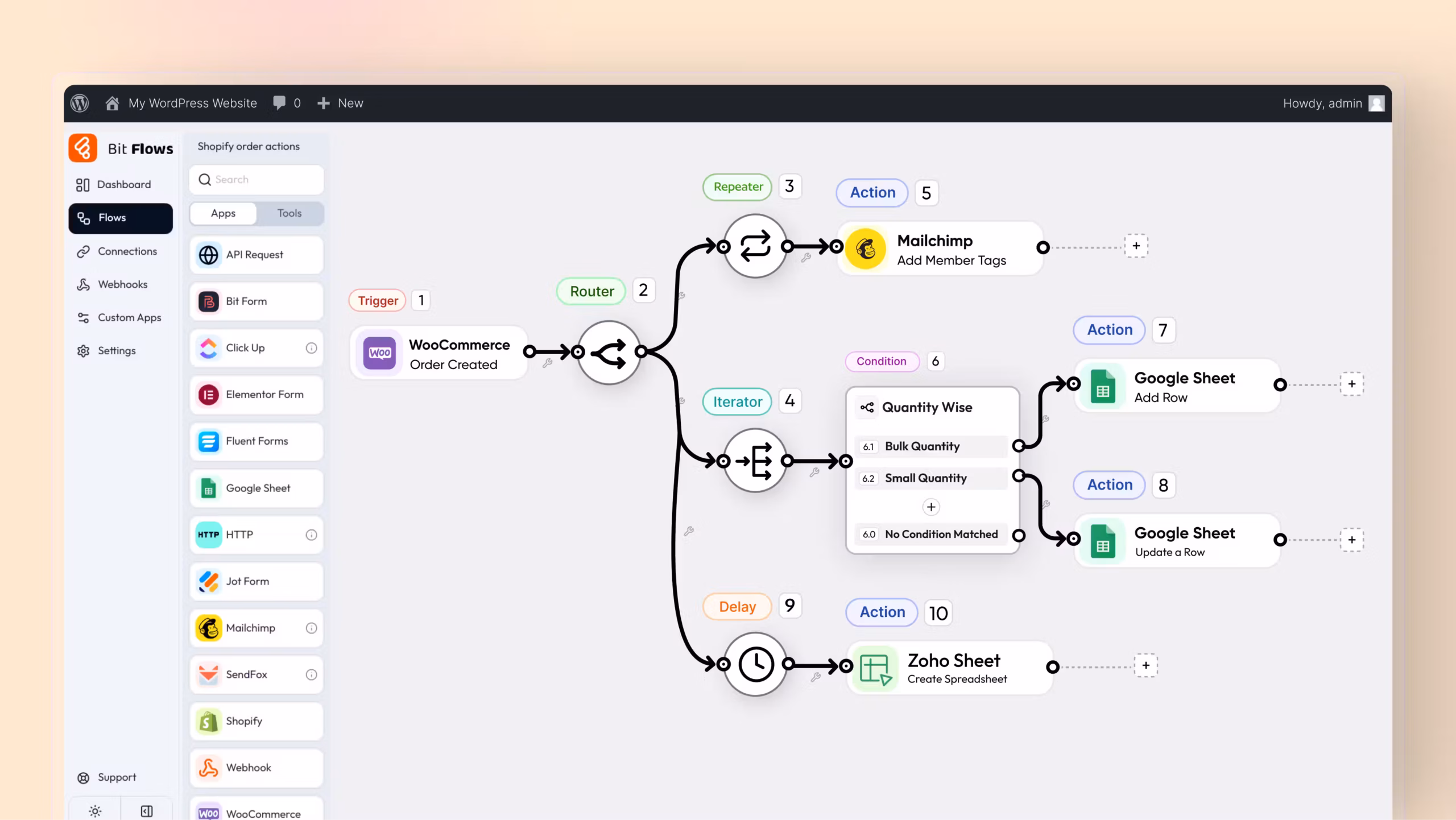The width and height of the screenshot is (1456, 820).
Task: Collapse the sidebar with panel icon
Action: (x=147, y=811)
